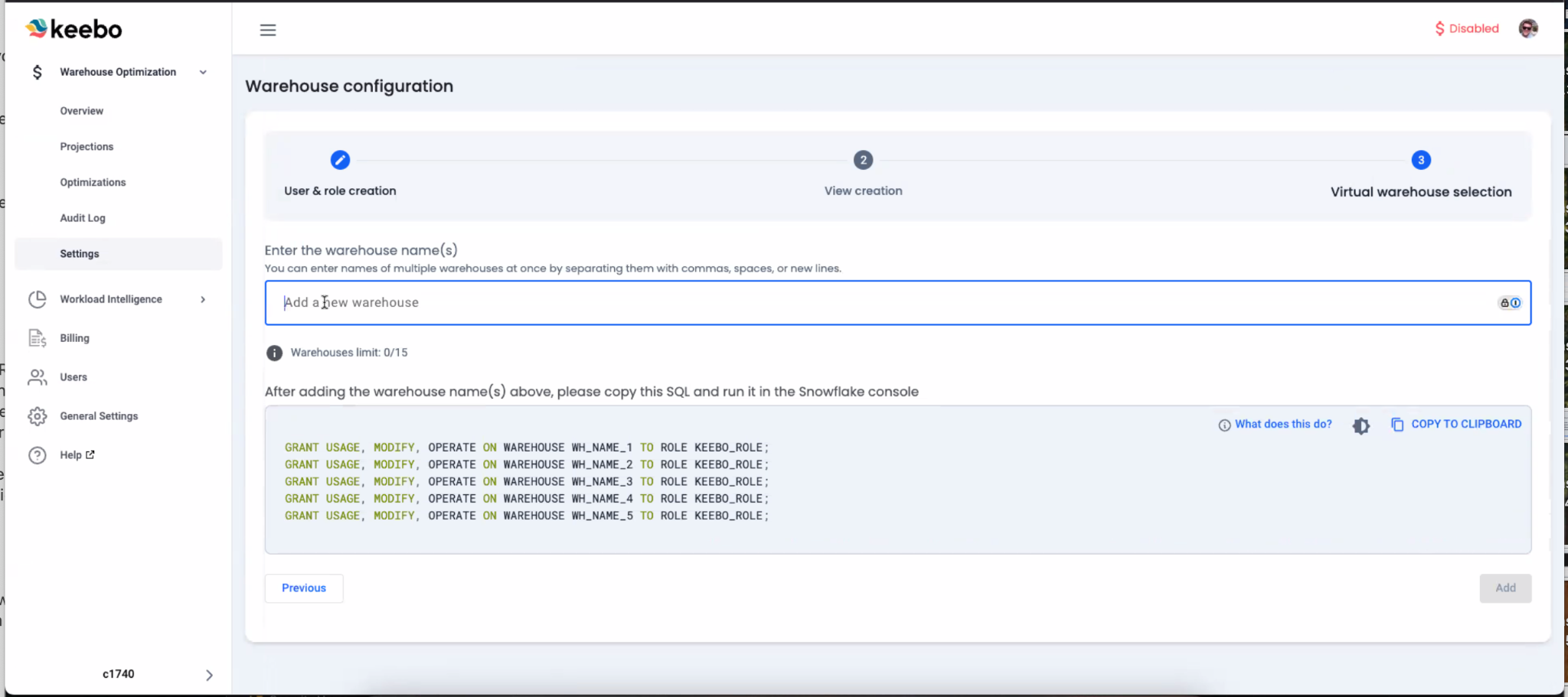Screen dimensions: 1568x697
Task: Go to the Overview menu item
Action: 82,111
